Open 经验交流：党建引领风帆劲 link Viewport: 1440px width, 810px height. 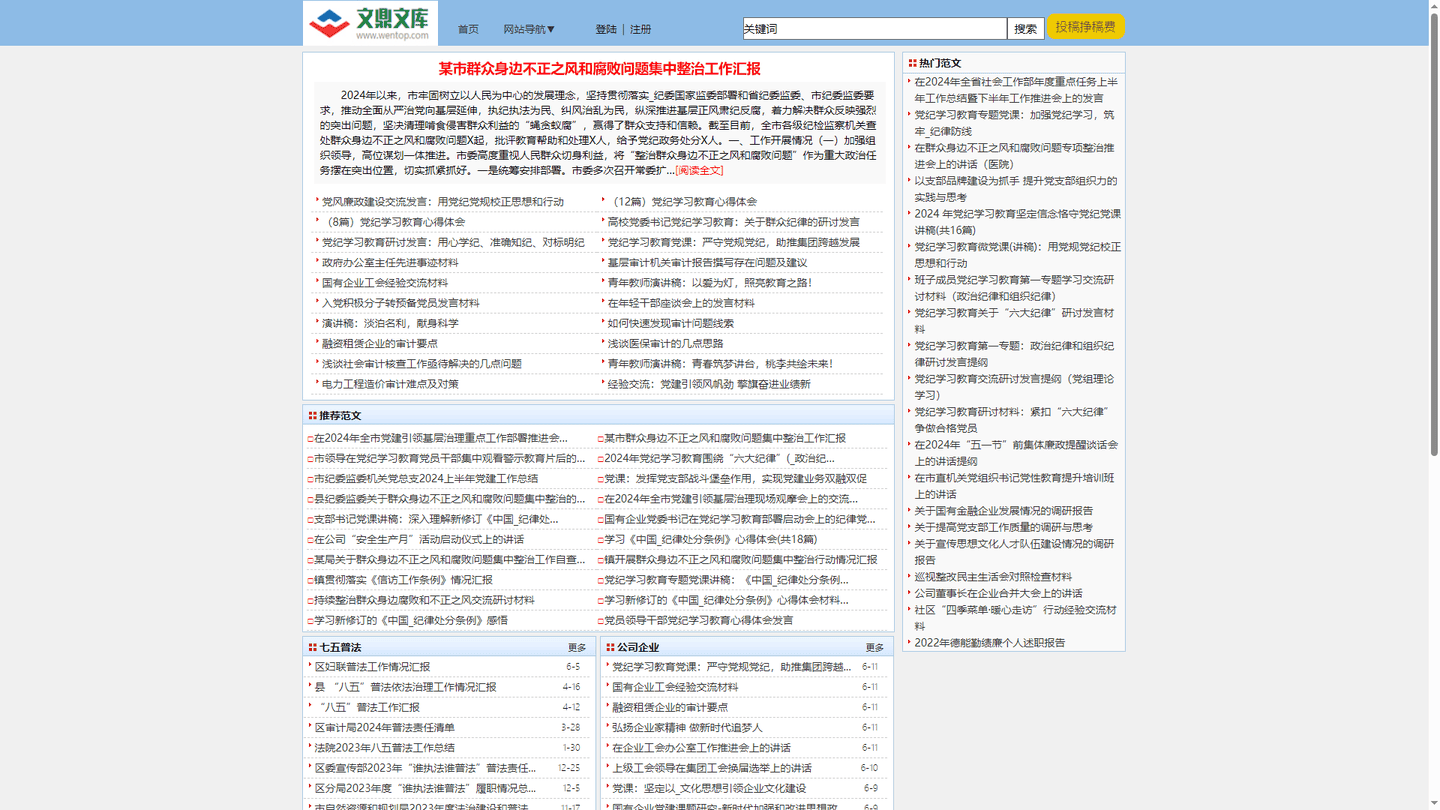tap(709, 384)
